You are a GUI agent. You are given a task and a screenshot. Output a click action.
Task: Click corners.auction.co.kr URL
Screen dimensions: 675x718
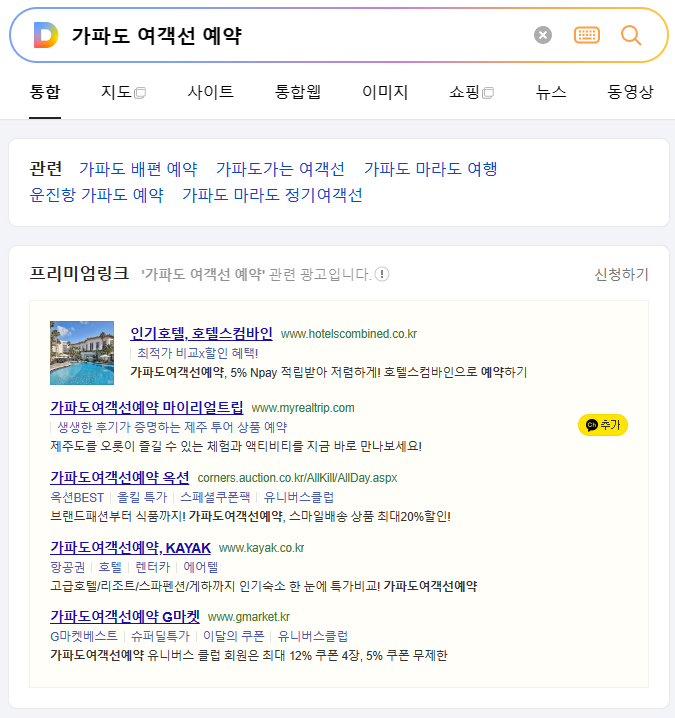pyautogui.click(x=297, y=478)
